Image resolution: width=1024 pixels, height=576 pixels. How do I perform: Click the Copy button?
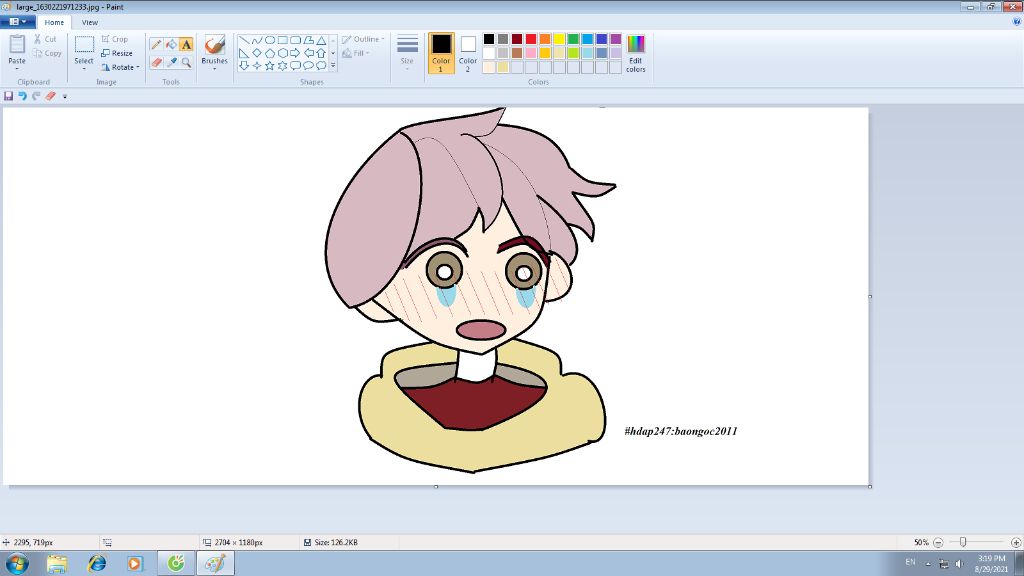(x=47, y=53)
